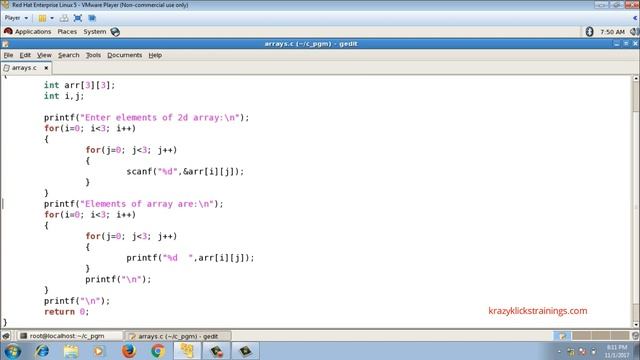The image size is (640, 360).
Task: Enter VMware full screen mode icon
Action: pos(78,18)
